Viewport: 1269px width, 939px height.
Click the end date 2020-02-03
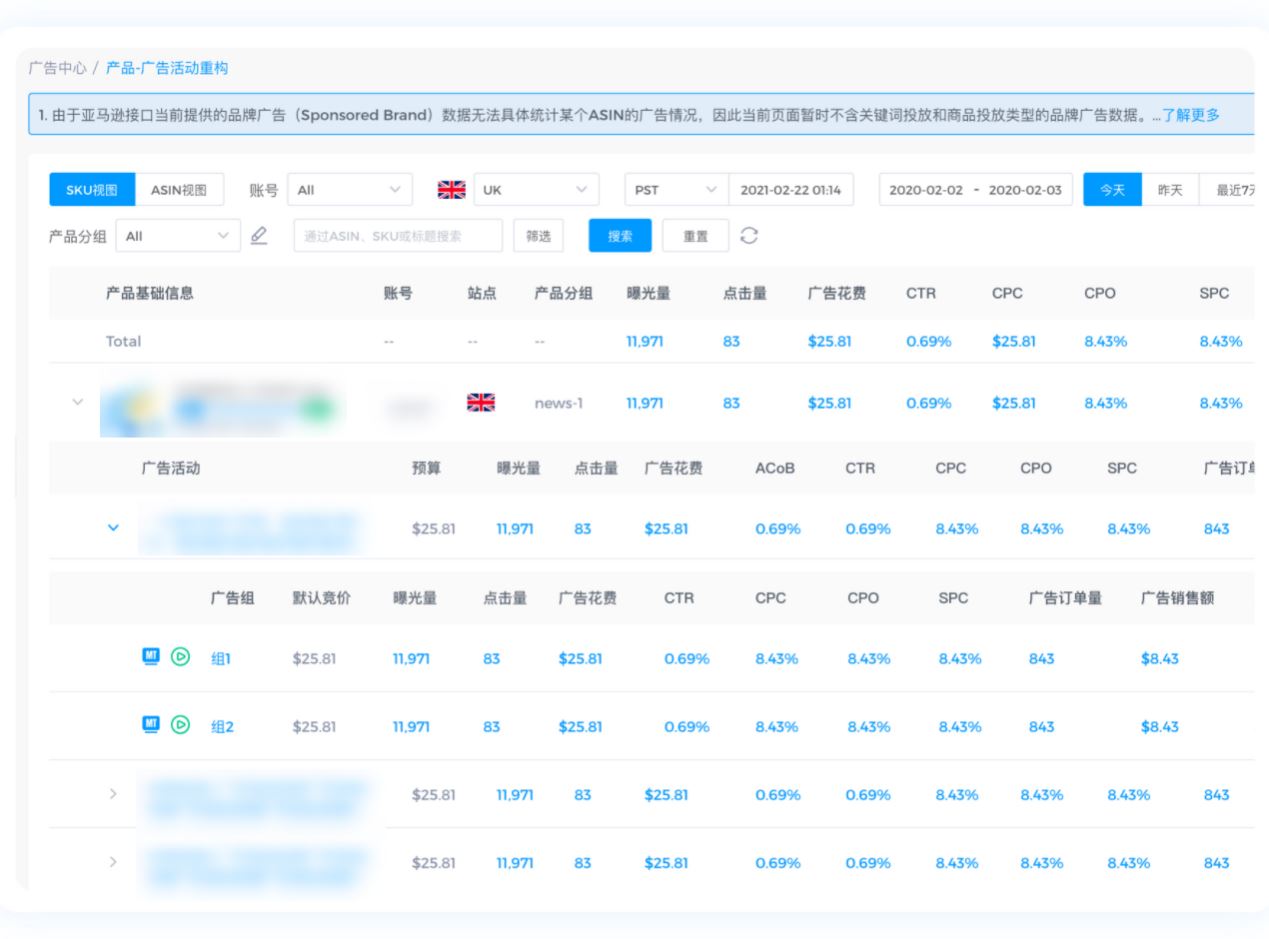click(1024, 190)
